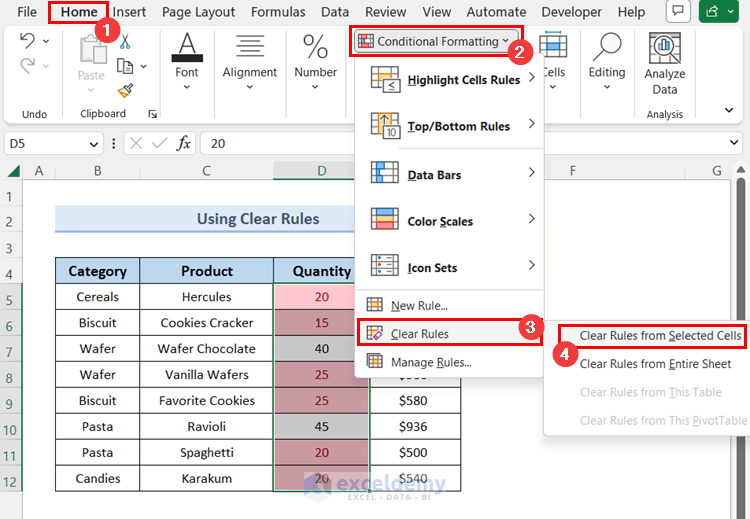Open the Number percent icon
This screenshot has height=519, width=750.
tap(315, 46)
